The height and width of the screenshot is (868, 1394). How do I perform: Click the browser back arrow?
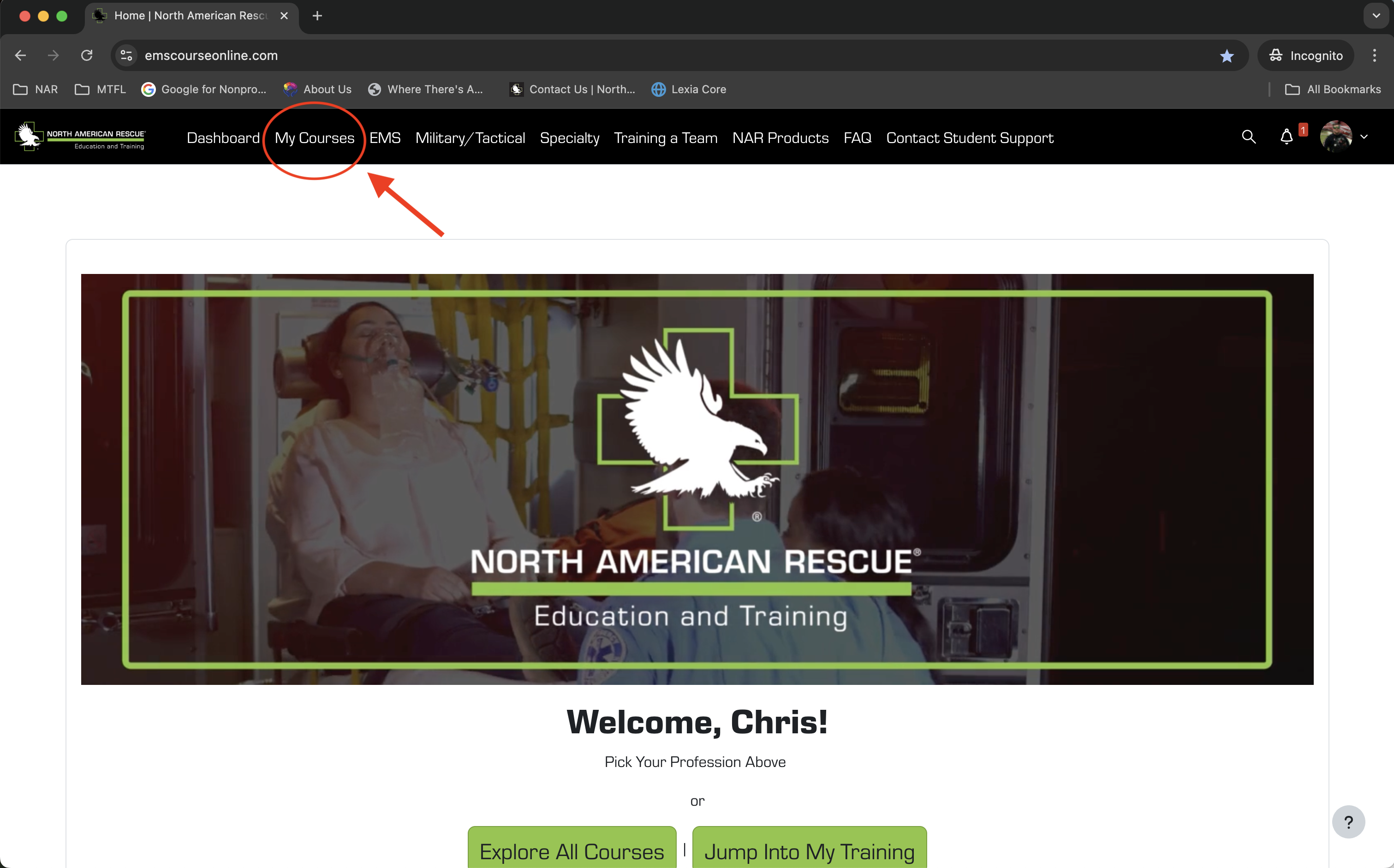20,56
